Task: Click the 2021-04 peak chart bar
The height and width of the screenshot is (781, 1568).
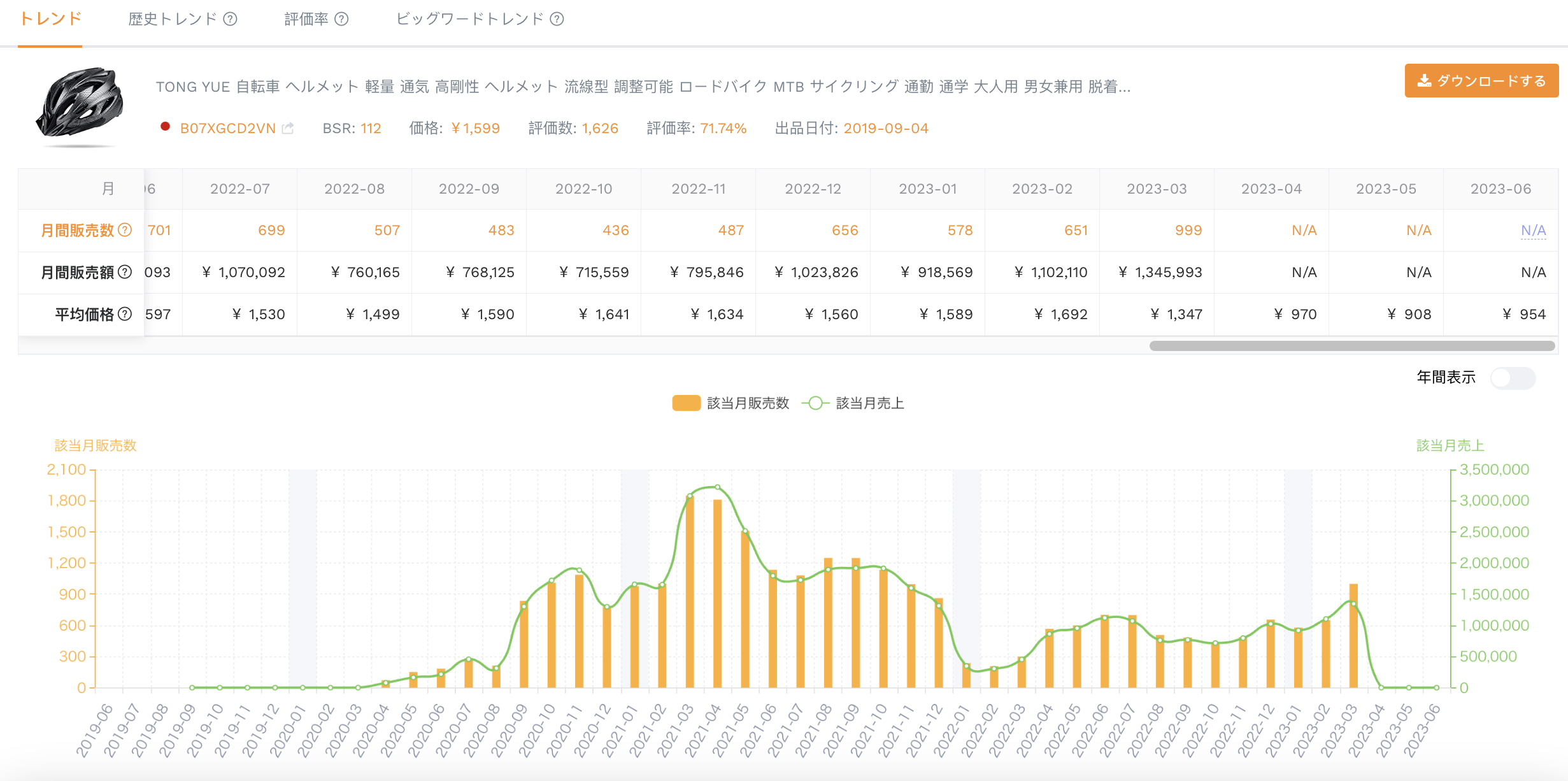Action: 717,594
